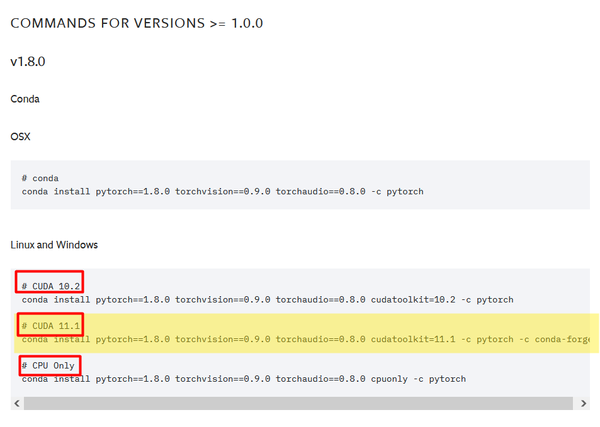Click the horizontal scrollbar track of code block

(298, 403)
